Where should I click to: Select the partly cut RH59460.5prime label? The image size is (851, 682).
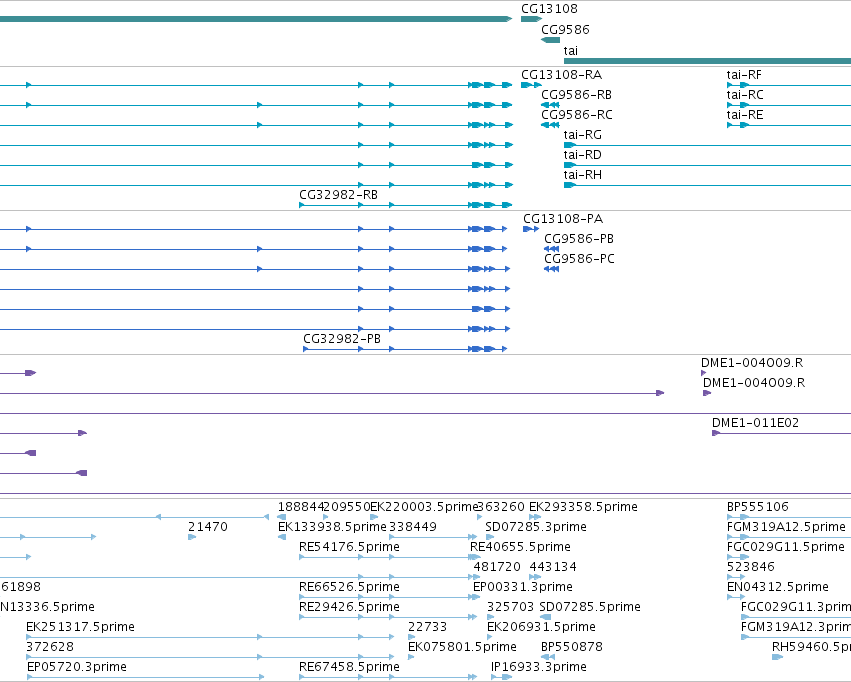[x=811, y=647]
